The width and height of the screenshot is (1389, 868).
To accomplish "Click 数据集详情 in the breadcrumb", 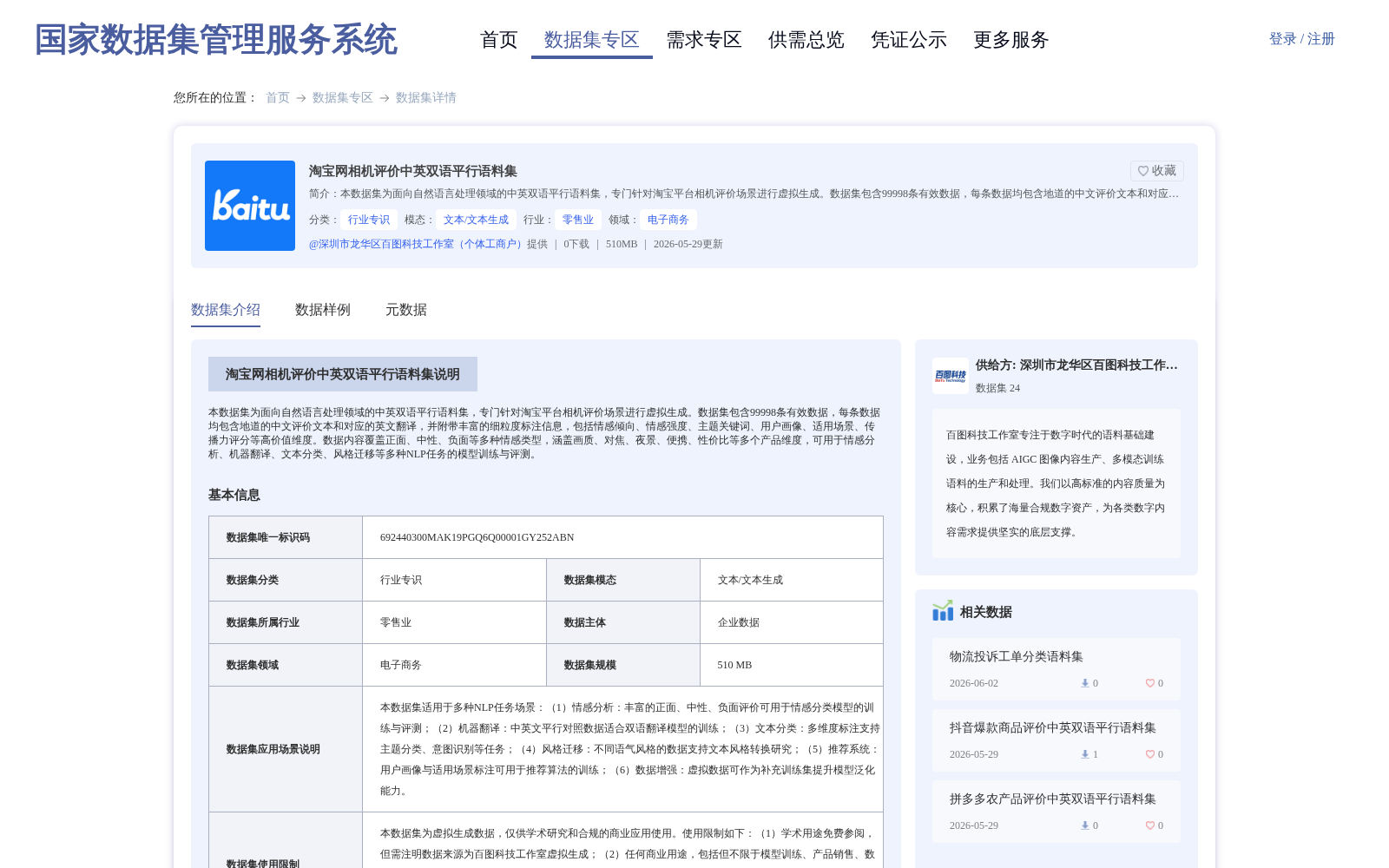I will pos(426,97).
